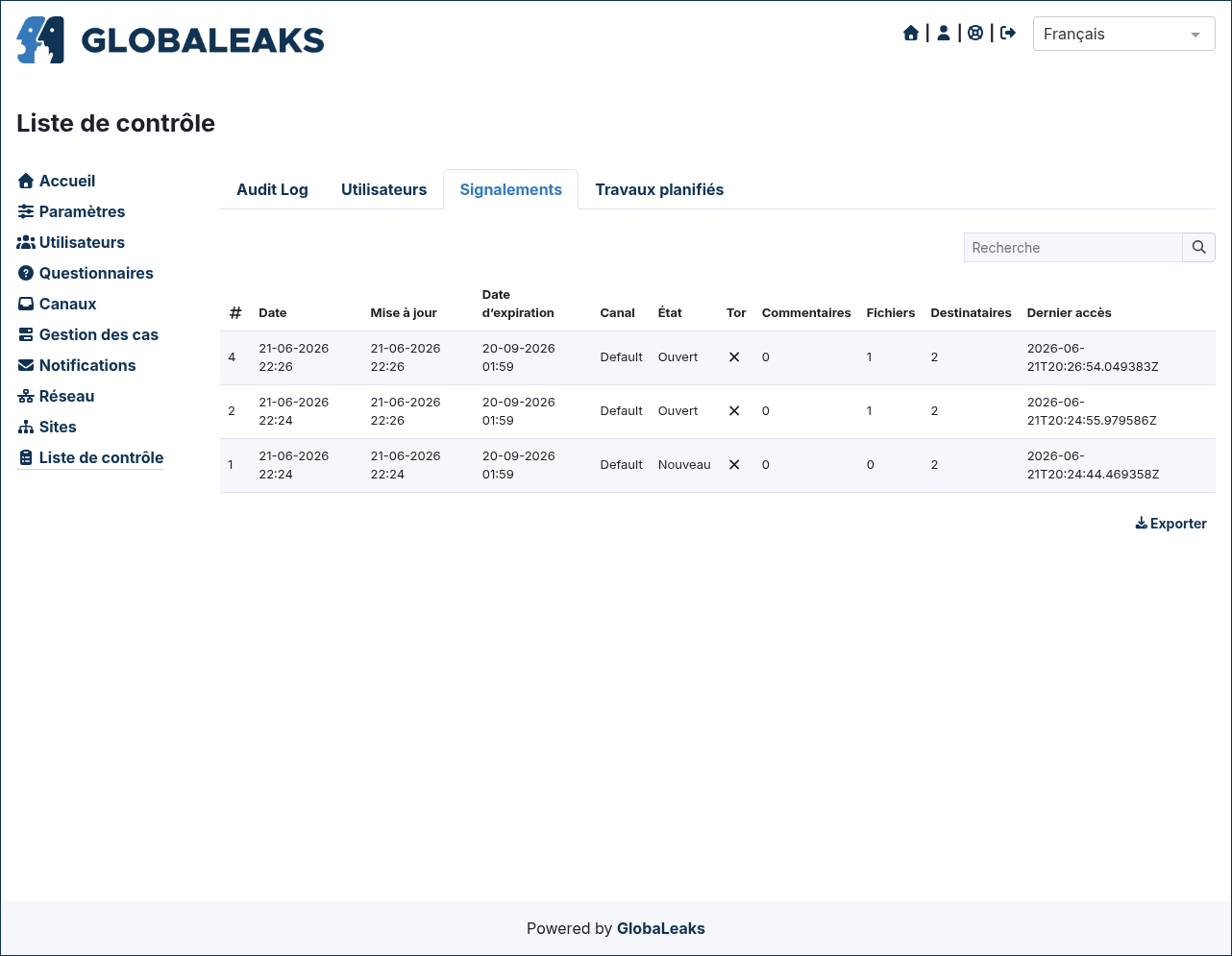1232x956 pixels.
Task: Click the Destinataires column header
Action: (971, 312)
